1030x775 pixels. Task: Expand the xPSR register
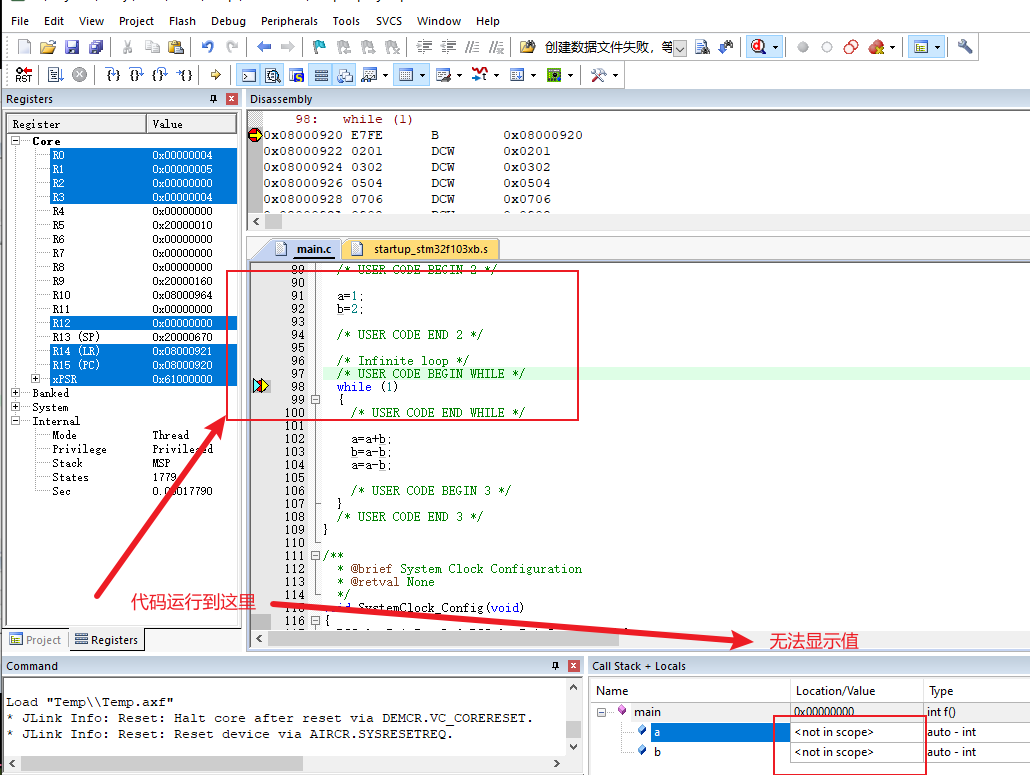click(35, 378)
